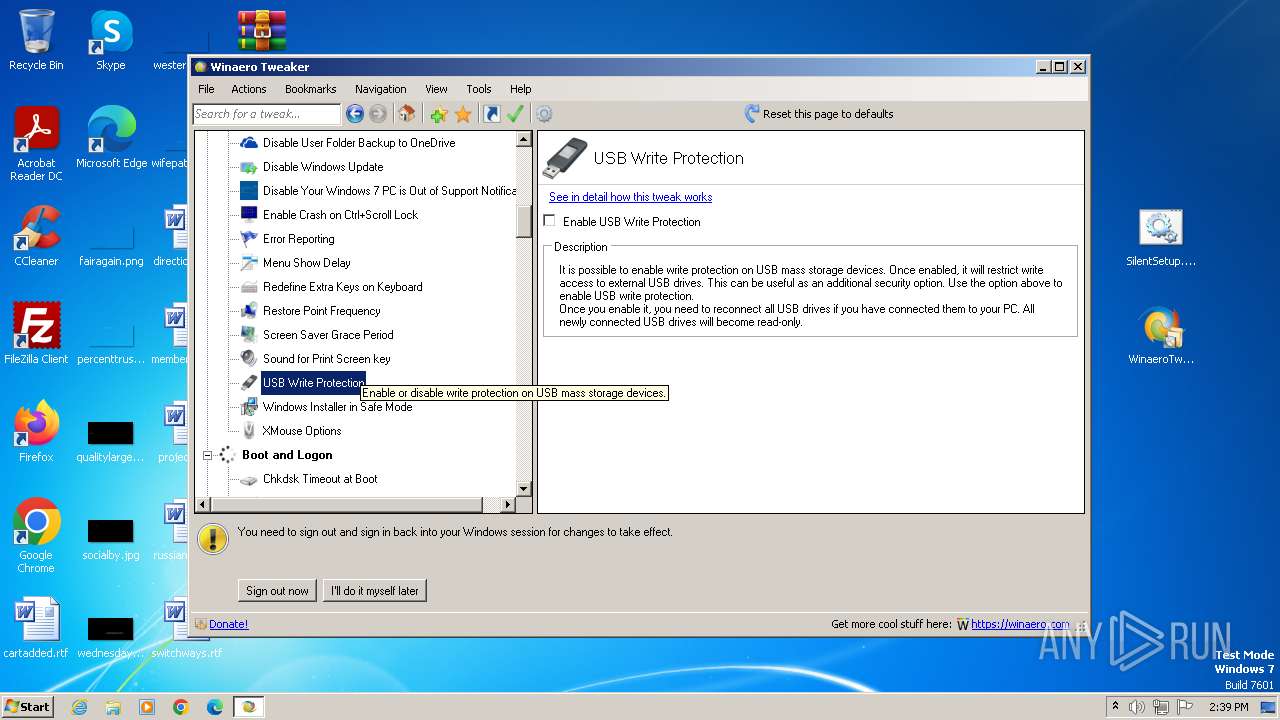Select the Firefox desktop shortcut
This screenshot has width=1280, height=720.
pyautogui.click(x=36, y=431)
